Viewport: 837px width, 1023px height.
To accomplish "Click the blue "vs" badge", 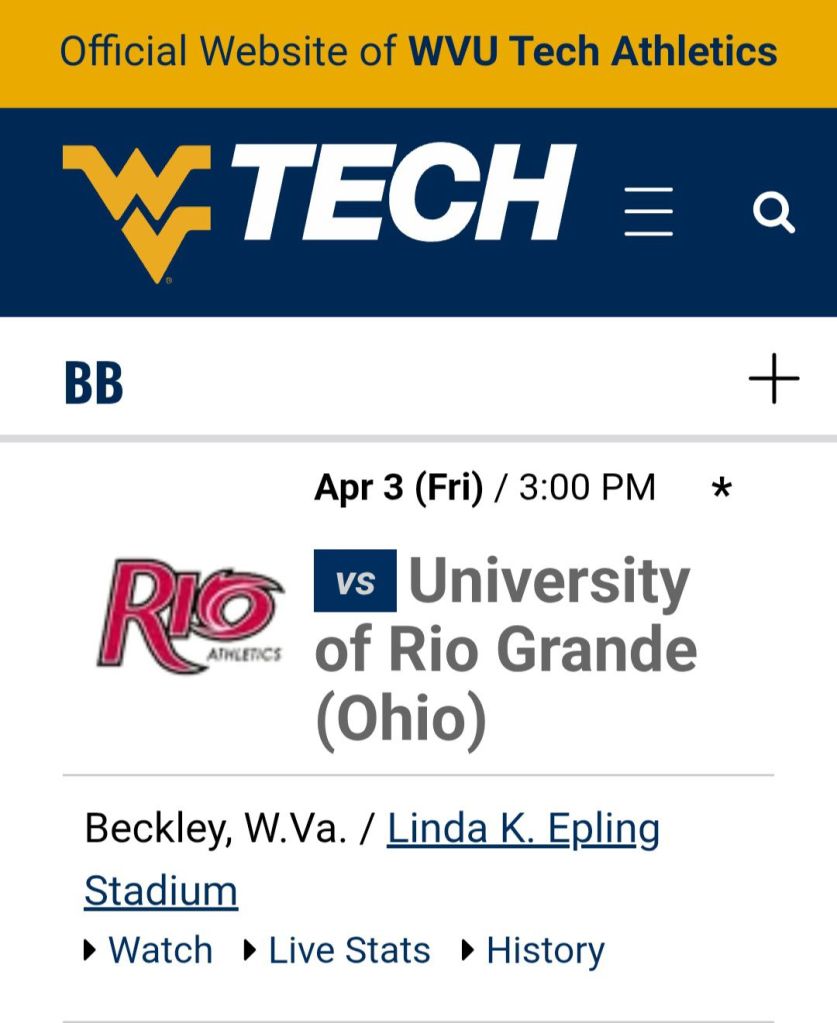I will point(355,581).
